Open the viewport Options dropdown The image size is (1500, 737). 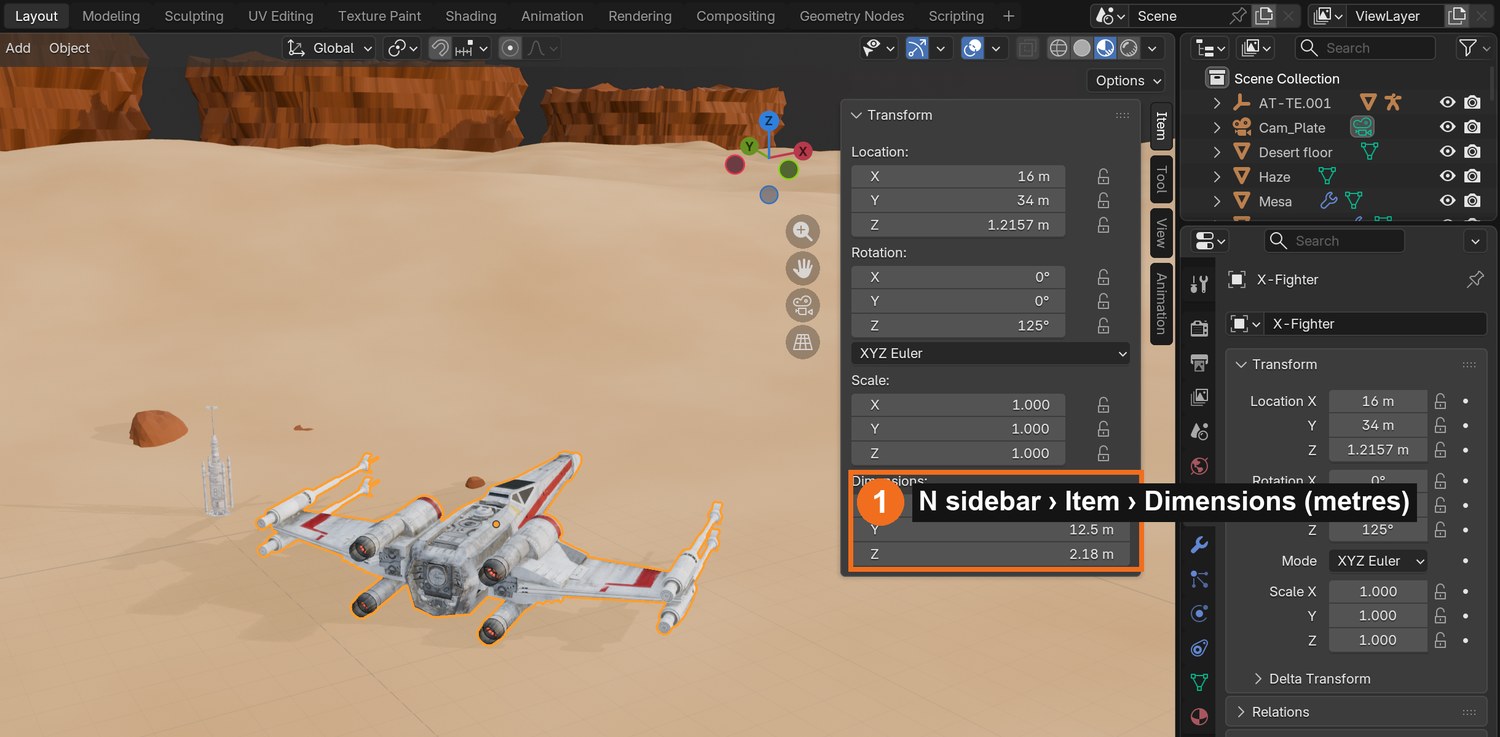(1128, 81)
